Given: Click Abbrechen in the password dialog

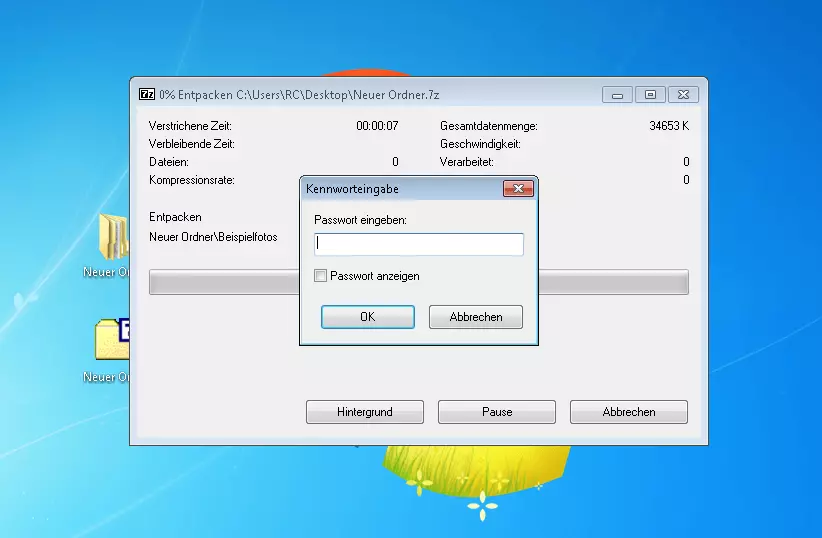Looking at the screenshot, I should (475, 317).
